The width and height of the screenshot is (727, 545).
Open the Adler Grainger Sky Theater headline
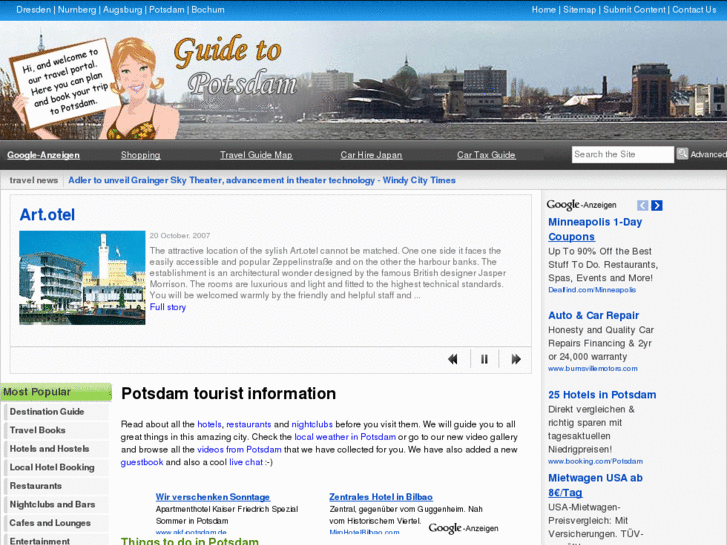tap(262, 180)
